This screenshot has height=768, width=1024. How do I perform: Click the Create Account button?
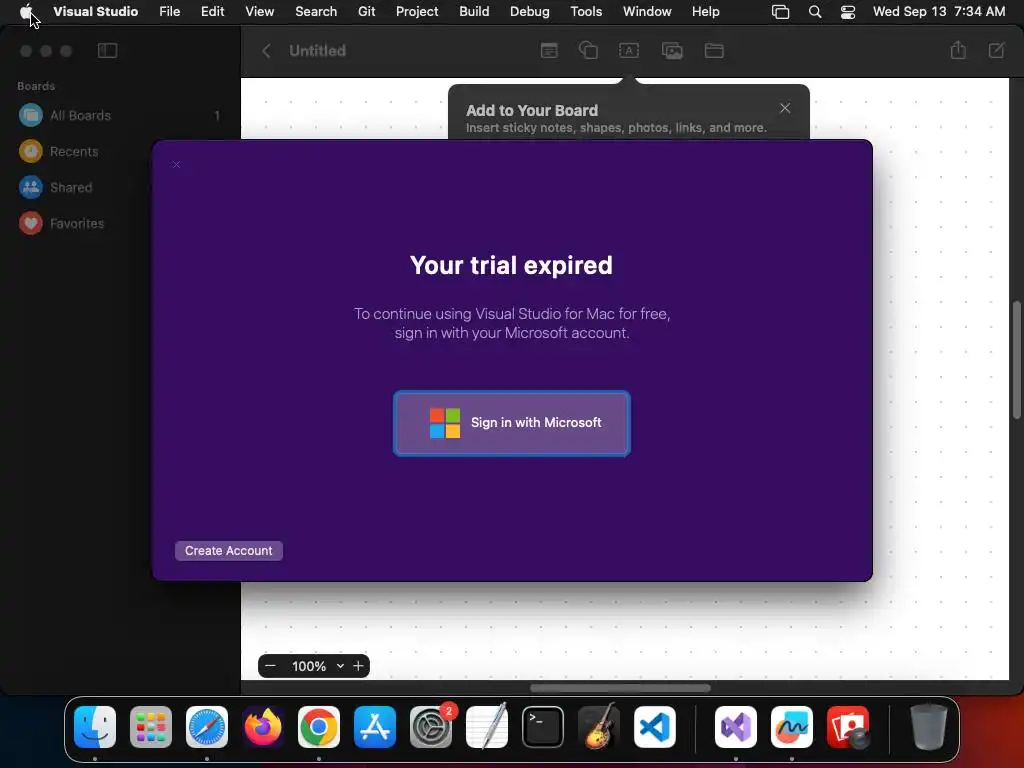coord(229,551)
